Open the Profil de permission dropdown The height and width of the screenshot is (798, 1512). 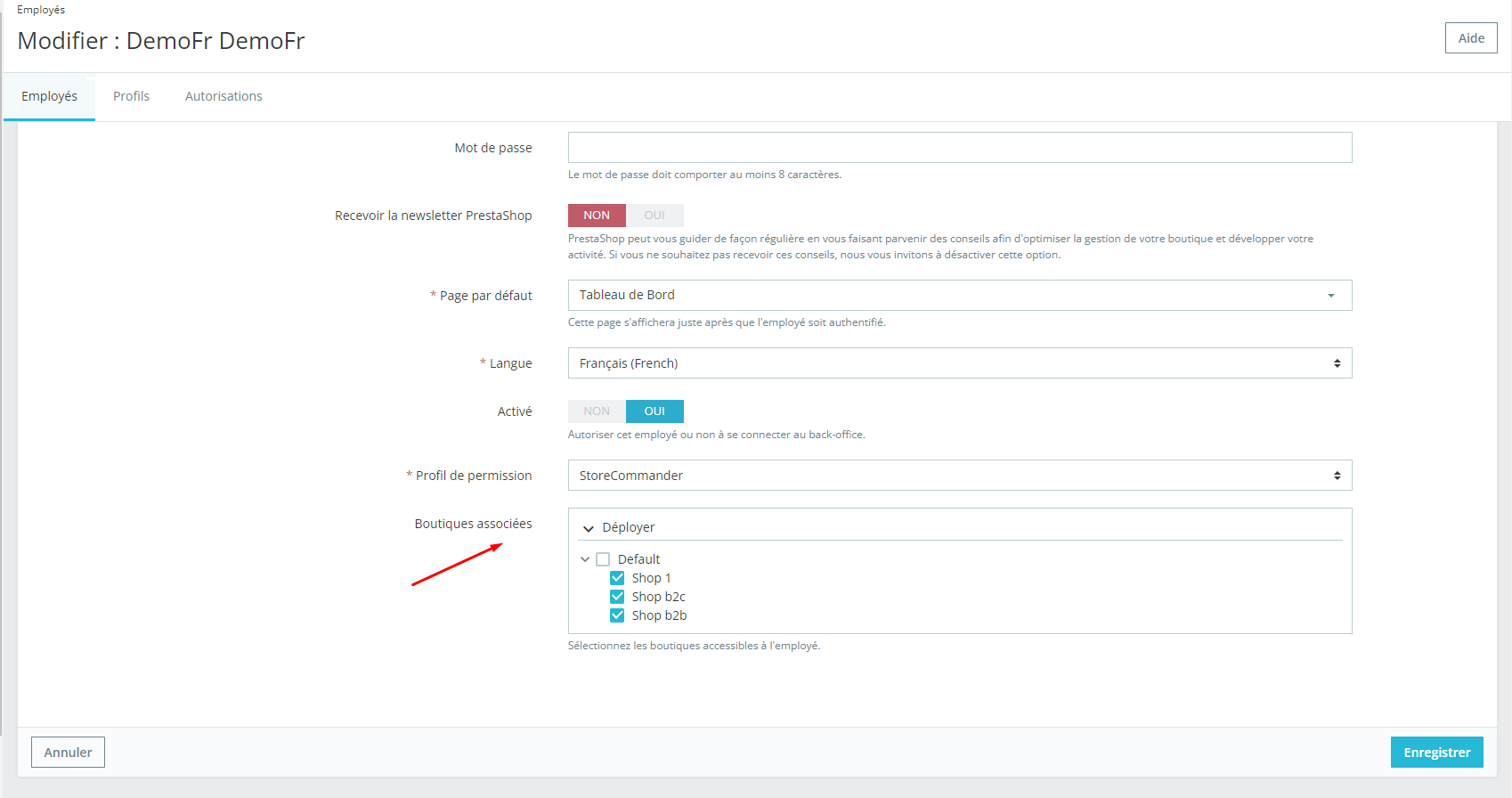pos(959,476)
